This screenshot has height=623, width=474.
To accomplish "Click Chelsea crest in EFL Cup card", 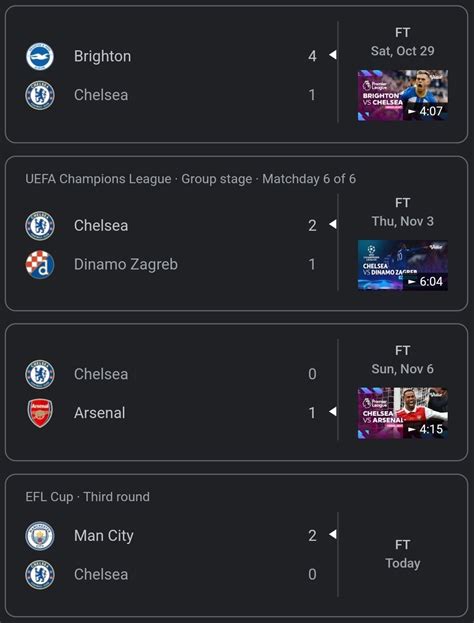I will pos(40,575).
